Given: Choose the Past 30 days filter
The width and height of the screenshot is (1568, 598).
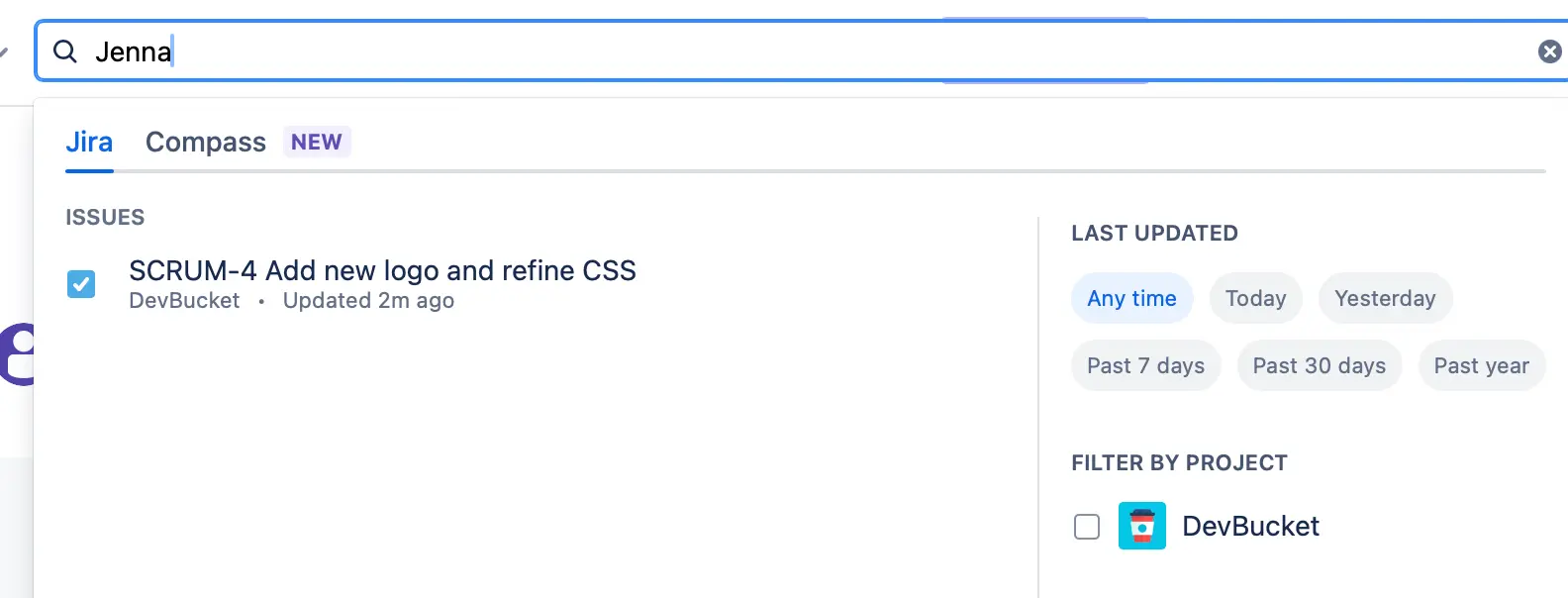Looking at the screenshot, I should click(1319, 365).
